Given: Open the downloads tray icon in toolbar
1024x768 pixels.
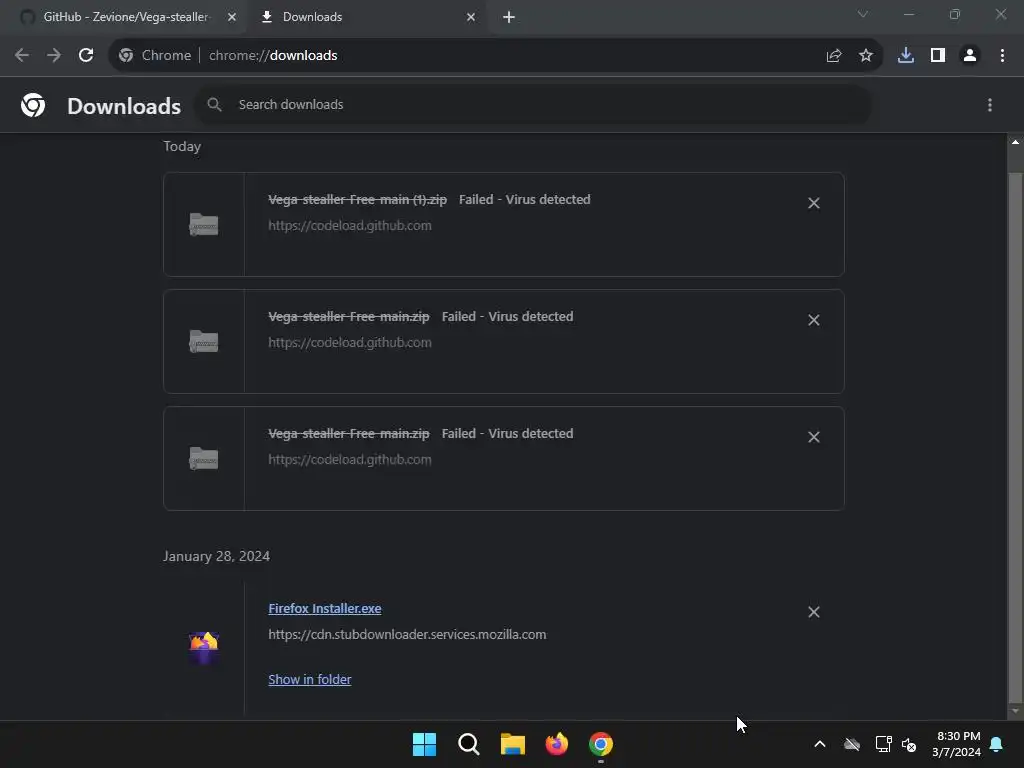Looking at the screenshot, I should coord(906,56).
